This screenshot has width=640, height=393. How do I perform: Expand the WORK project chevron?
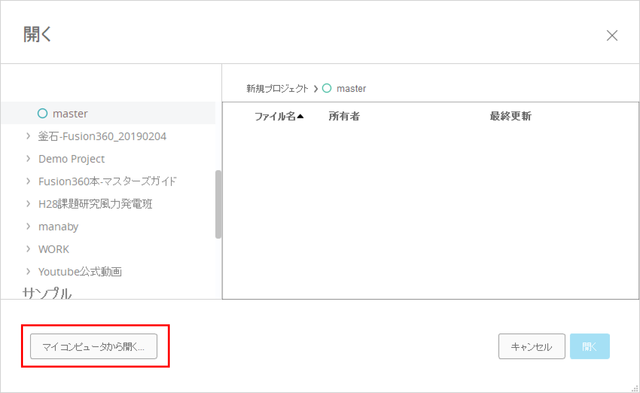(x=28, y=249)
